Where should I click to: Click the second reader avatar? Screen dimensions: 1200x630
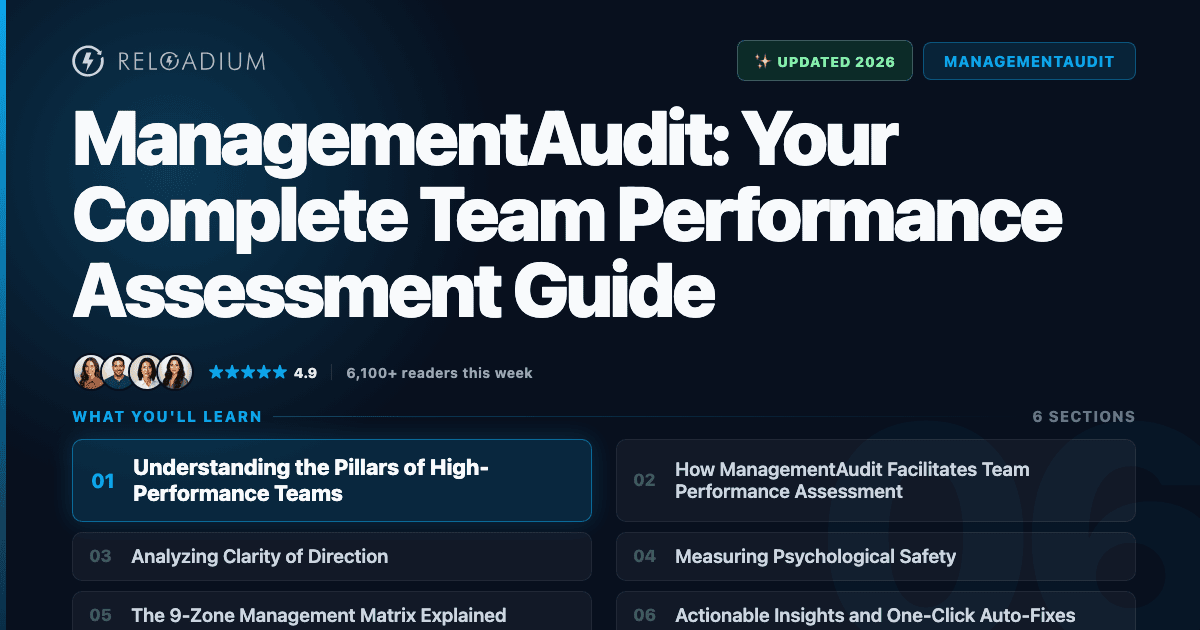tap(118, 372)
